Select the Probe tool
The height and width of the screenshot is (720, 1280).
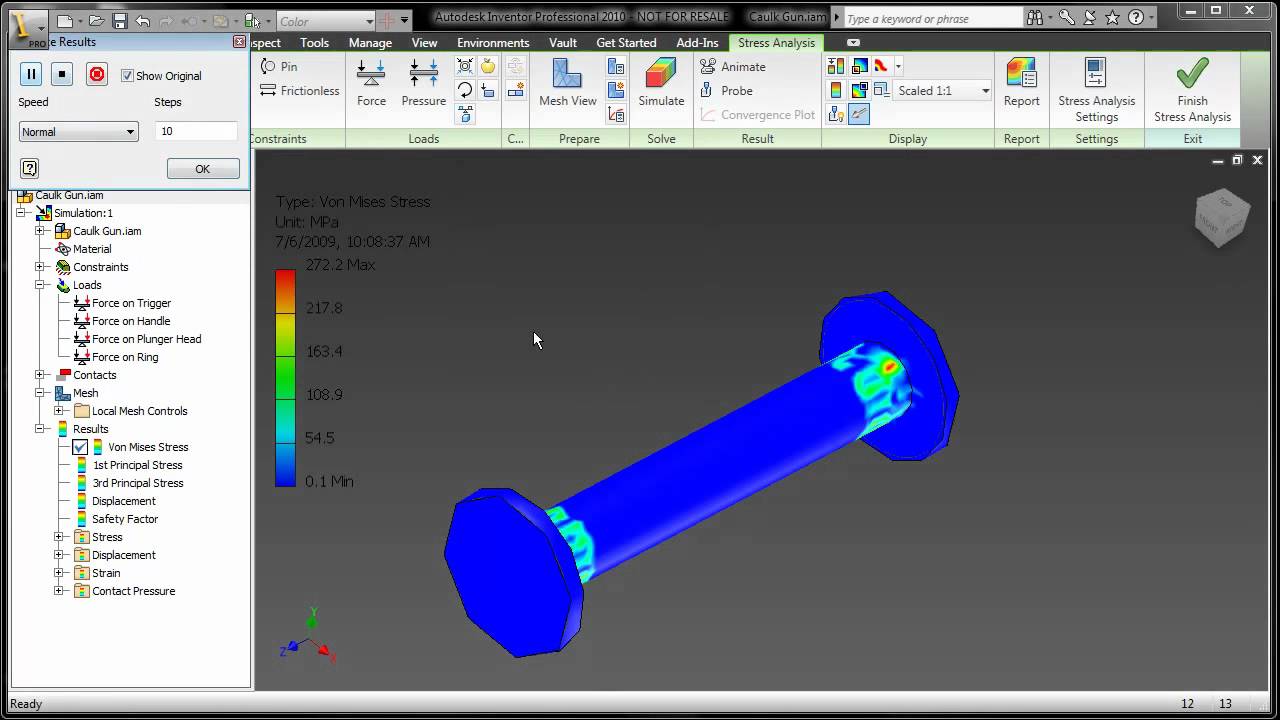tap(727, 91)
